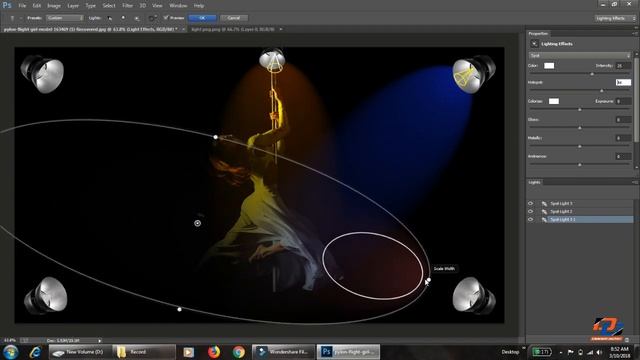The height and width of the screenshot is (360, 640).
Task: Select the Spot Light 3 type icon
Action: click(544, 203)
